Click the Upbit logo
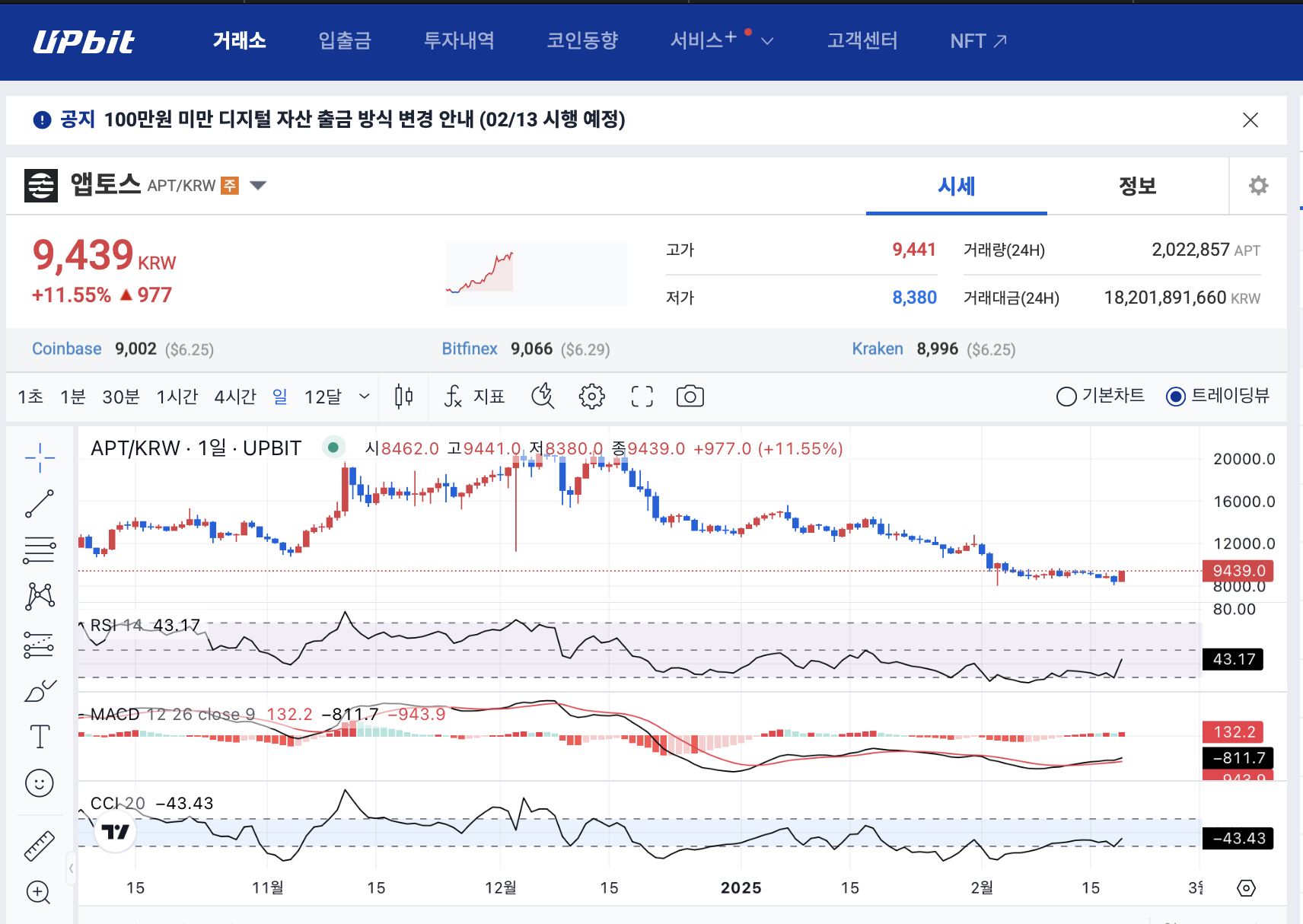Viewport: 1303px width, 924px height. 84,41
